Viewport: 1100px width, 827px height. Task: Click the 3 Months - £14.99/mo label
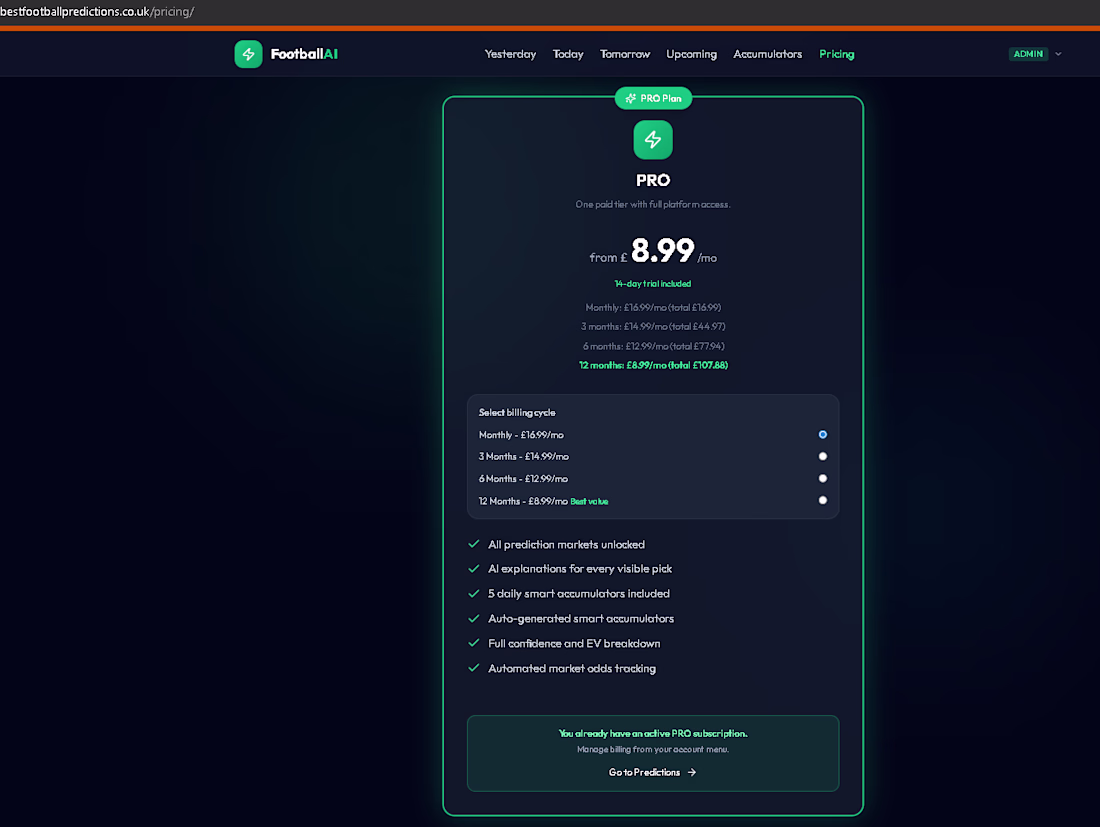click(x=523, y=457)
